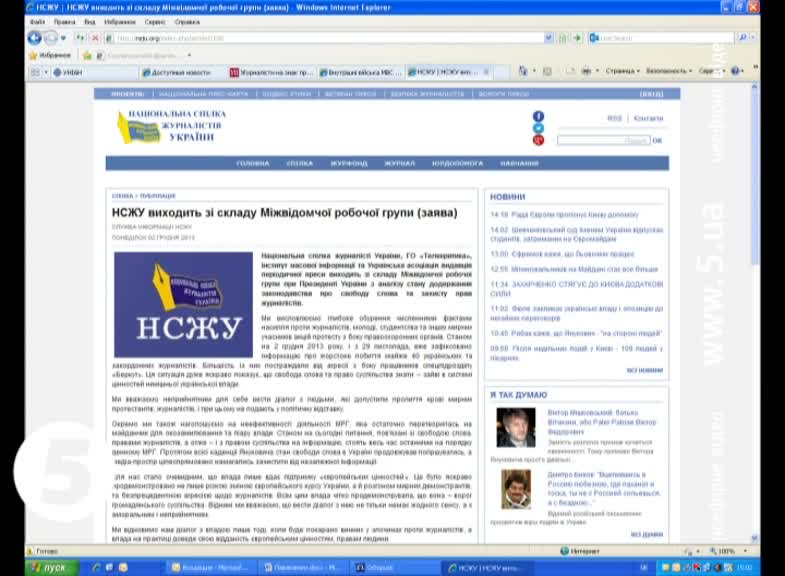The image size is (785, 576).
Task: Click the Контакти link
Action: coord(647,118)
